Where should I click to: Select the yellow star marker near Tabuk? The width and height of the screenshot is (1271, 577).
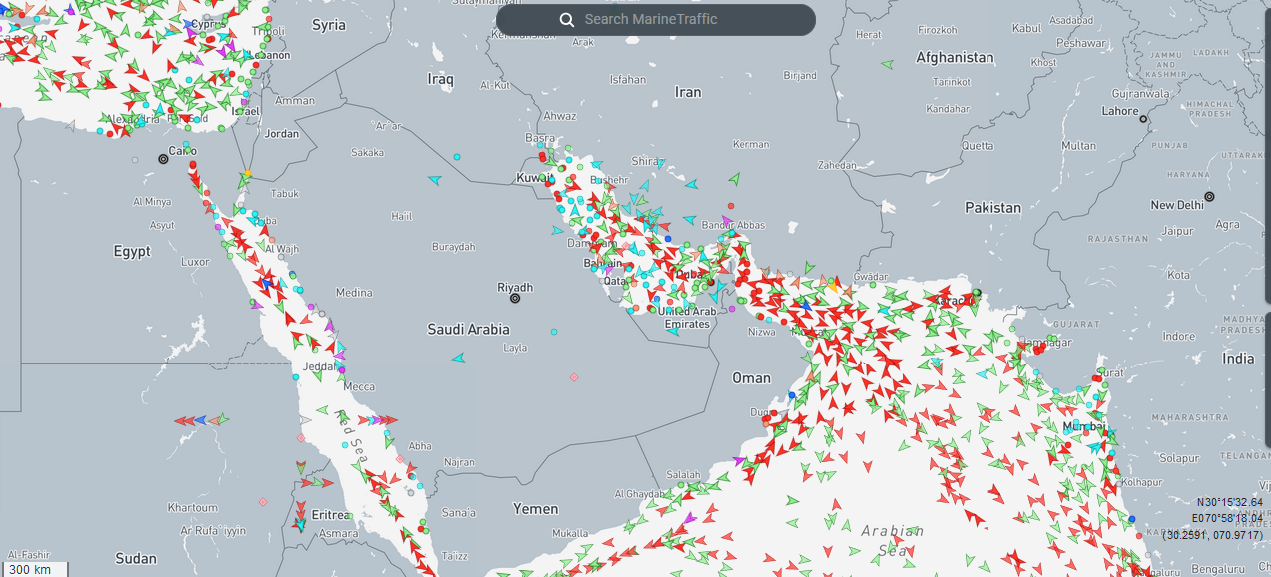(x=246, y=175)
